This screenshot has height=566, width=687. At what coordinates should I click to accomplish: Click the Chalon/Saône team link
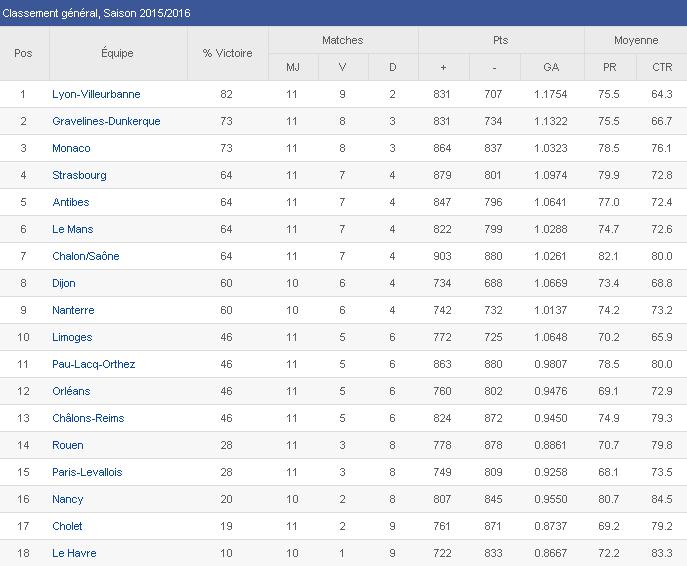85,256
